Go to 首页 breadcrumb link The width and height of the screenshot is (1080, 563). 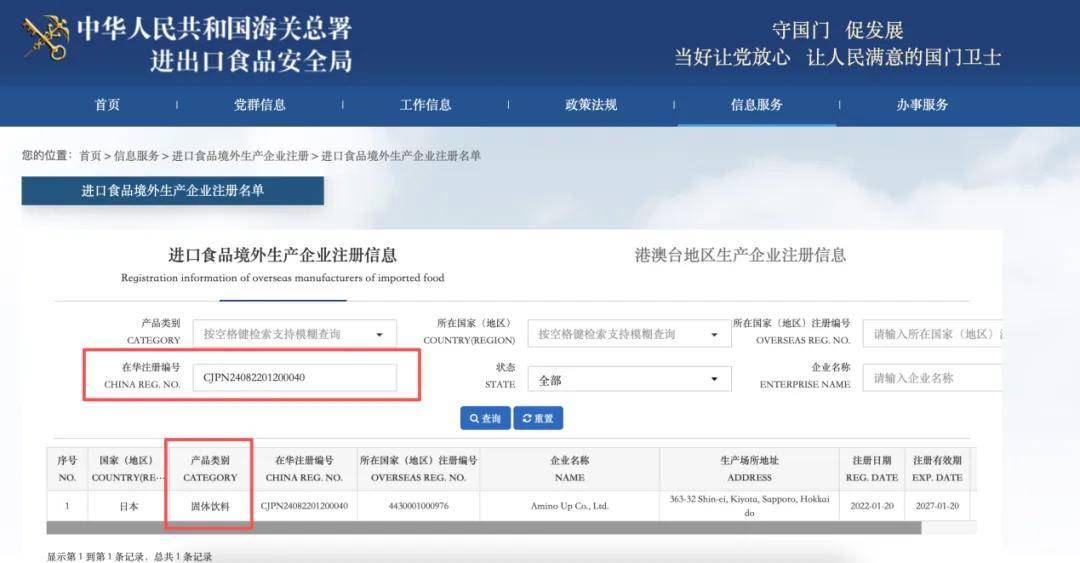(90, 156)
